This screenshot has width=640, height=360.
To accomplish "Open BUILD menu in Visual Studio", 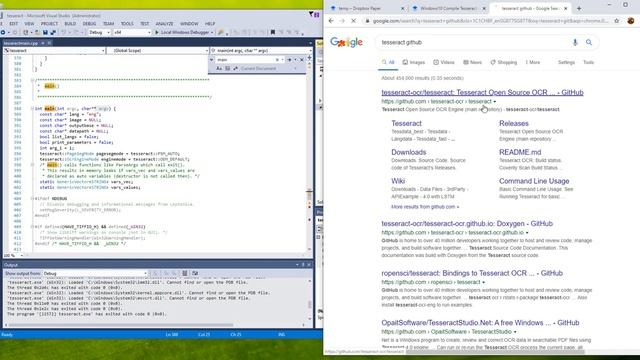I will pyautogui.click(x=70, y=24).
